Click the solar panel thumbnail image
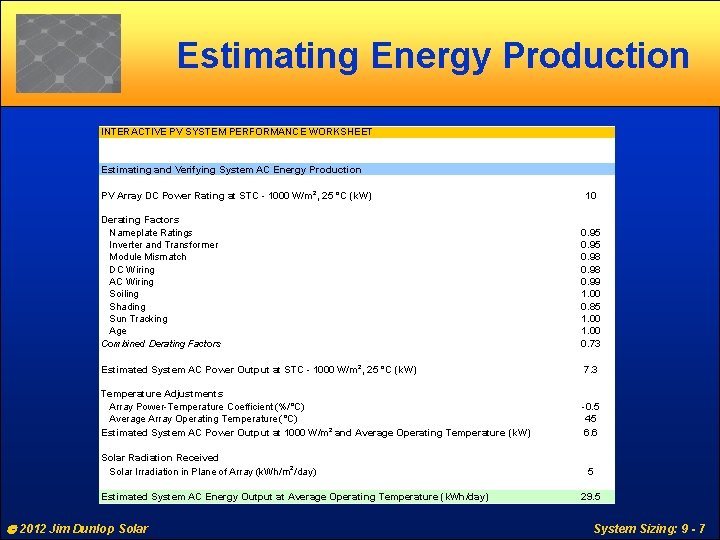Image resolution: width=720 pixels, height=540 pixels. [68, 53]
